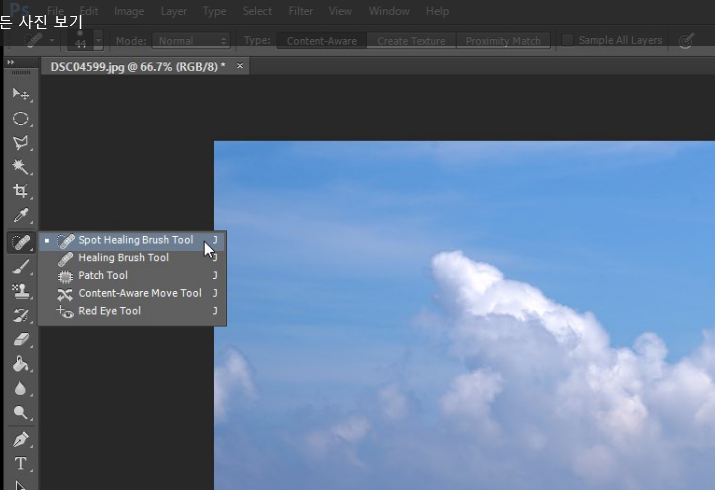Click the Spot Healing Brush toolbar icon
Image resolution: width=715 pixels, height=490 pixels.
[x=21, y=242]
